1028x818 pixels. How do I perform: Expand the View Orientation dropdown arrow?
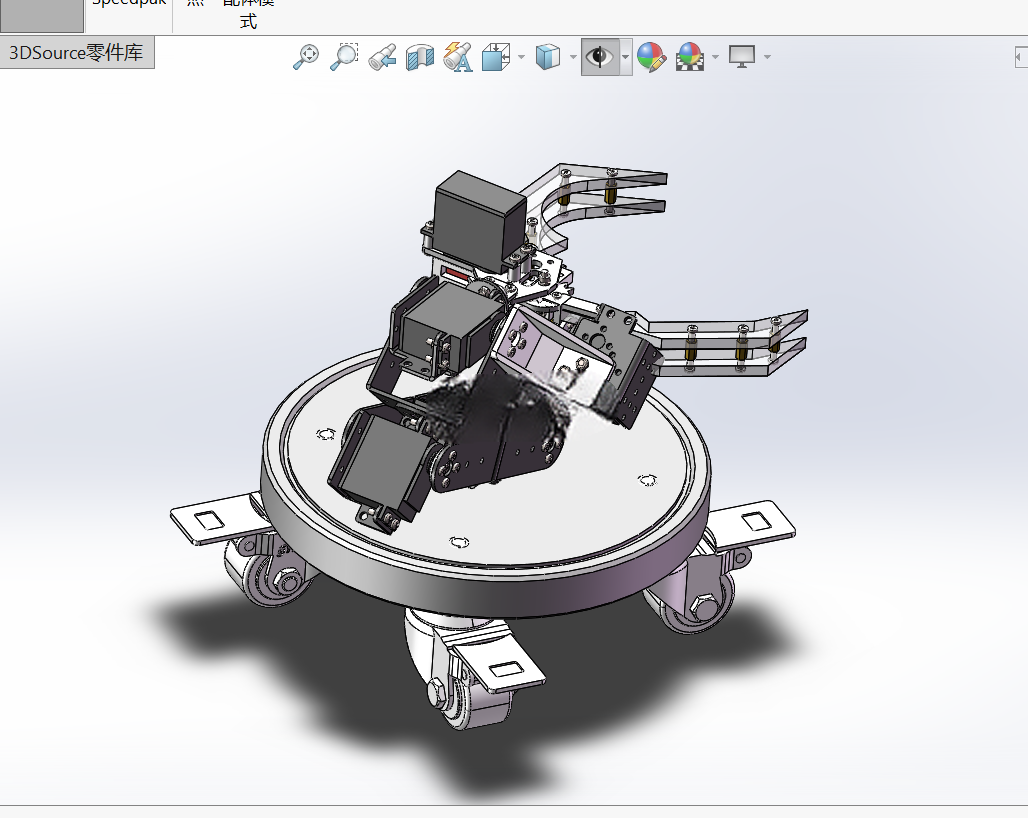[521, 57]
